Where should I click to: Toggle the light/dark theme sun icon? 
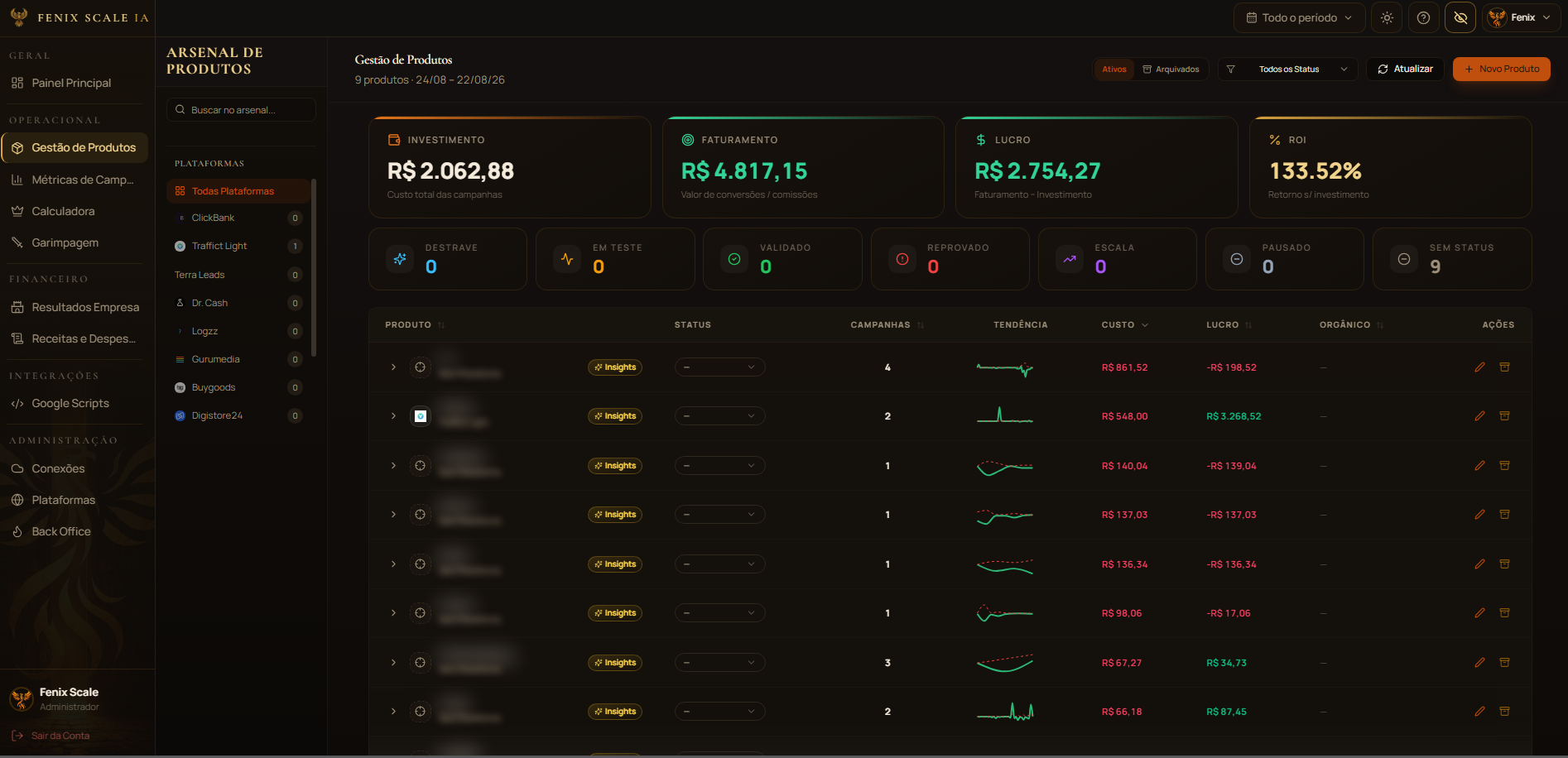1387,17
